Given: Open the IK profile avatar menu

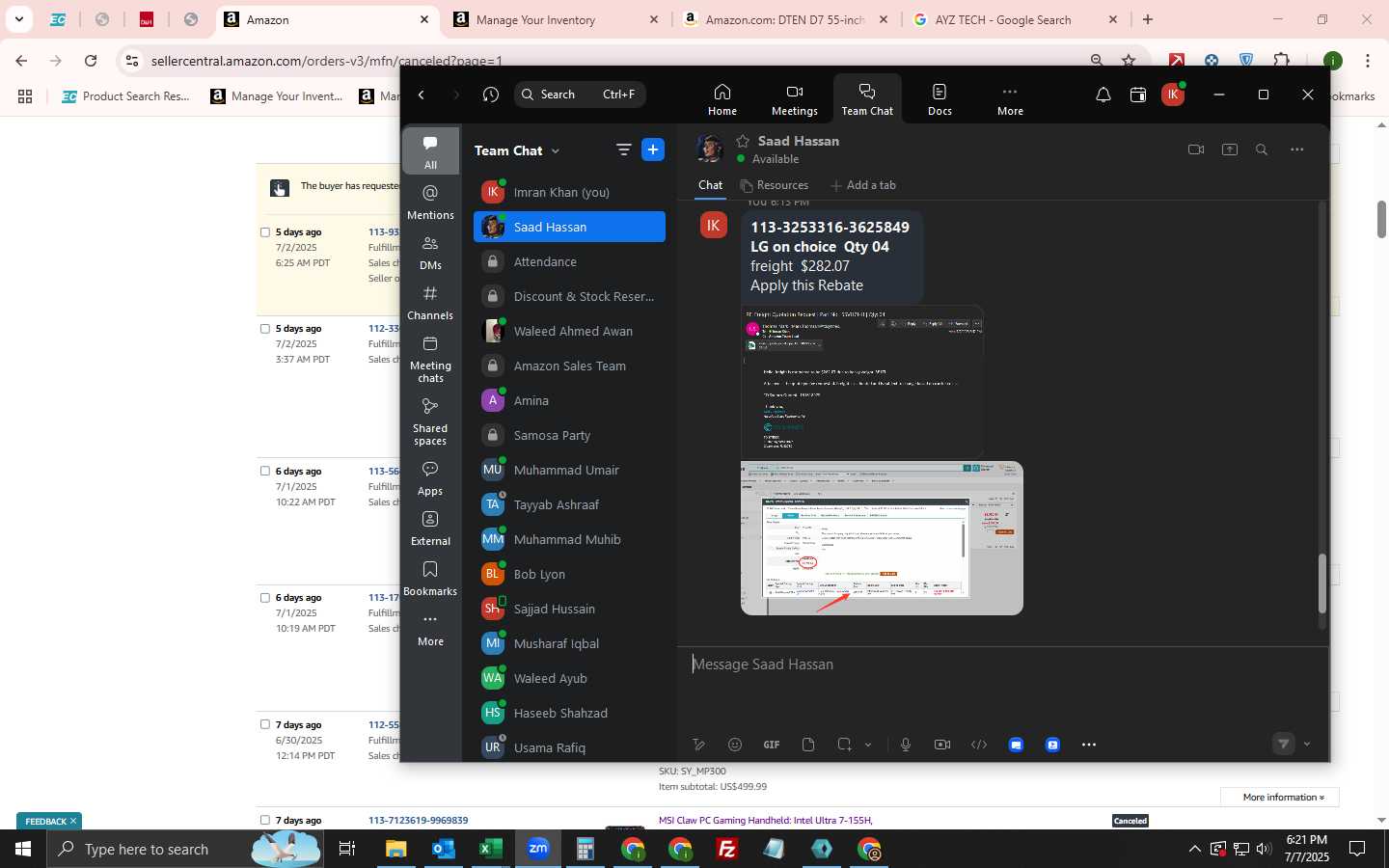Looking at the screenshot, I should pyautogui.click(x=1173, y=95).
